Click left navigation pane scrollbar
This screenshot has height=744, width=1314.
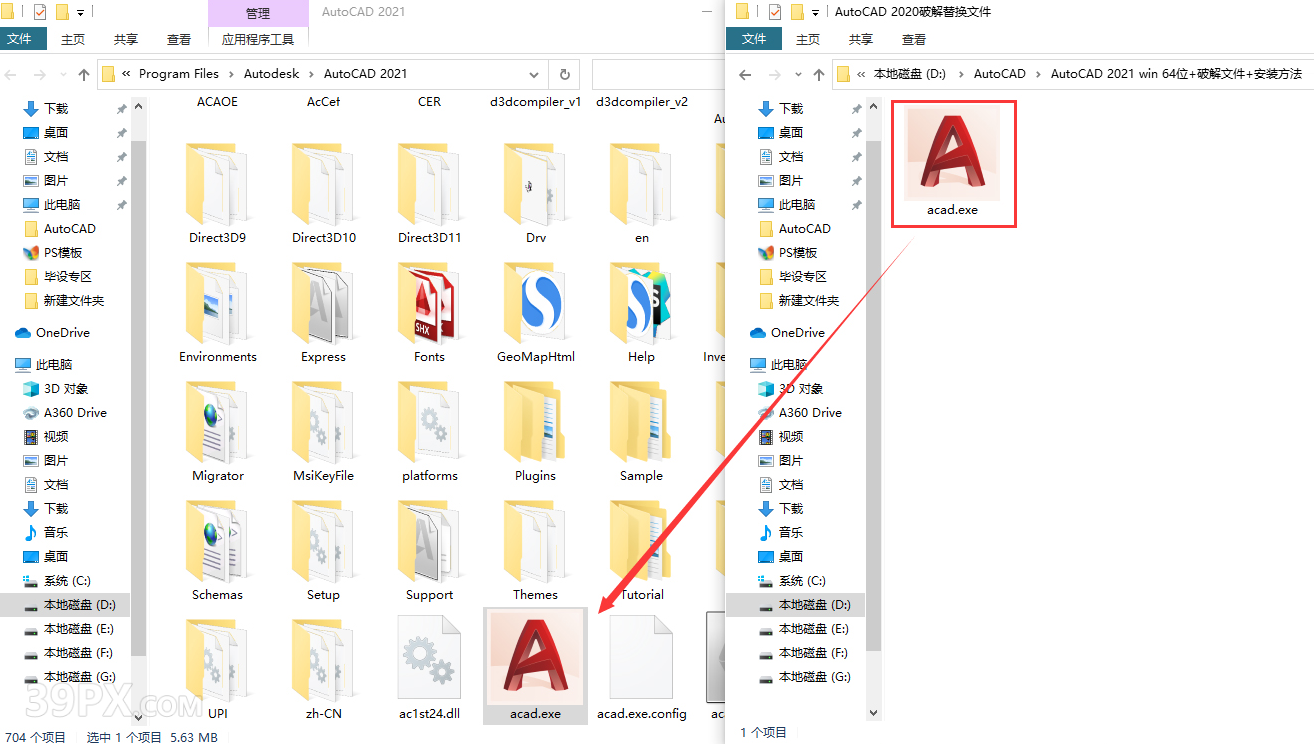coord(139,400)
